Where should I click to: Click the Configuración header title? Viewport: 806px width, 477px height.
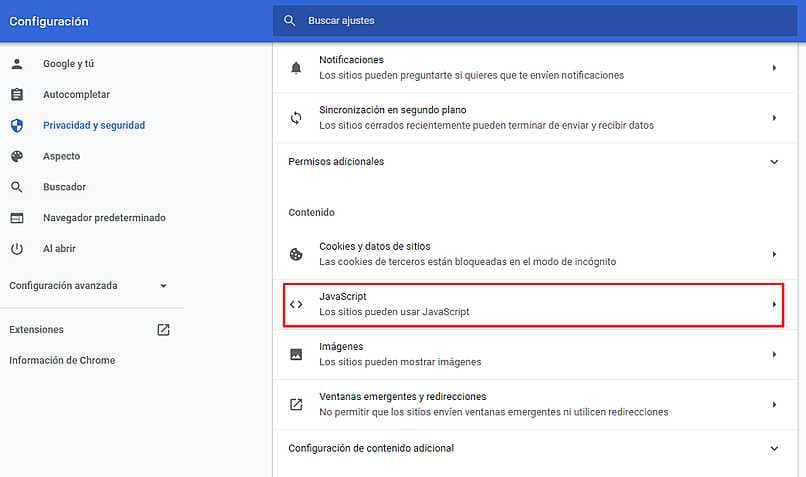click(49, 22)
